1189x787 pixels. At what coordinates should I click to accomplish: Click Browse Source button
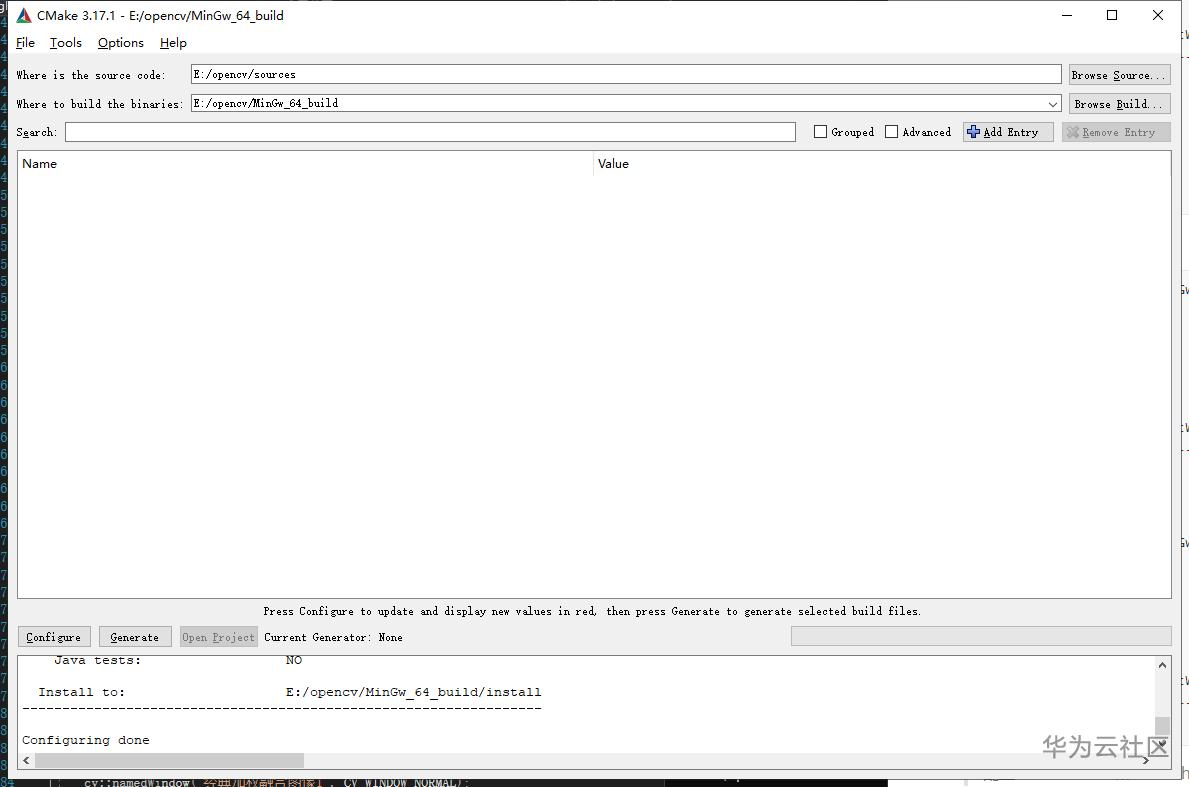(x=1119, y=74)
